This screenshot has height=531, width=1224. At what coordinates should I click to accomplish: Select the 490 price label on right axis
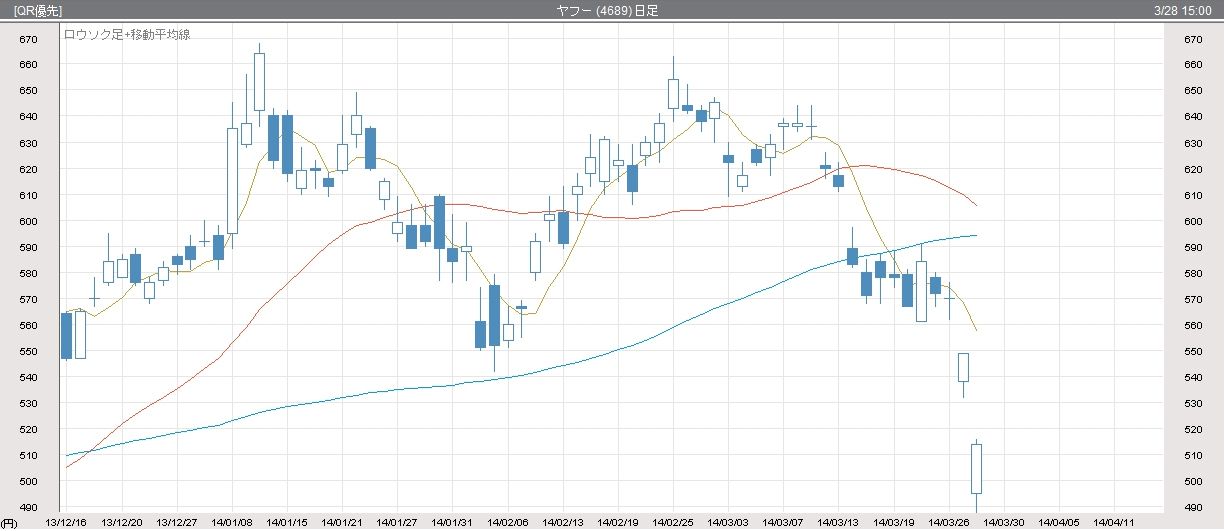pos(1192,482)
